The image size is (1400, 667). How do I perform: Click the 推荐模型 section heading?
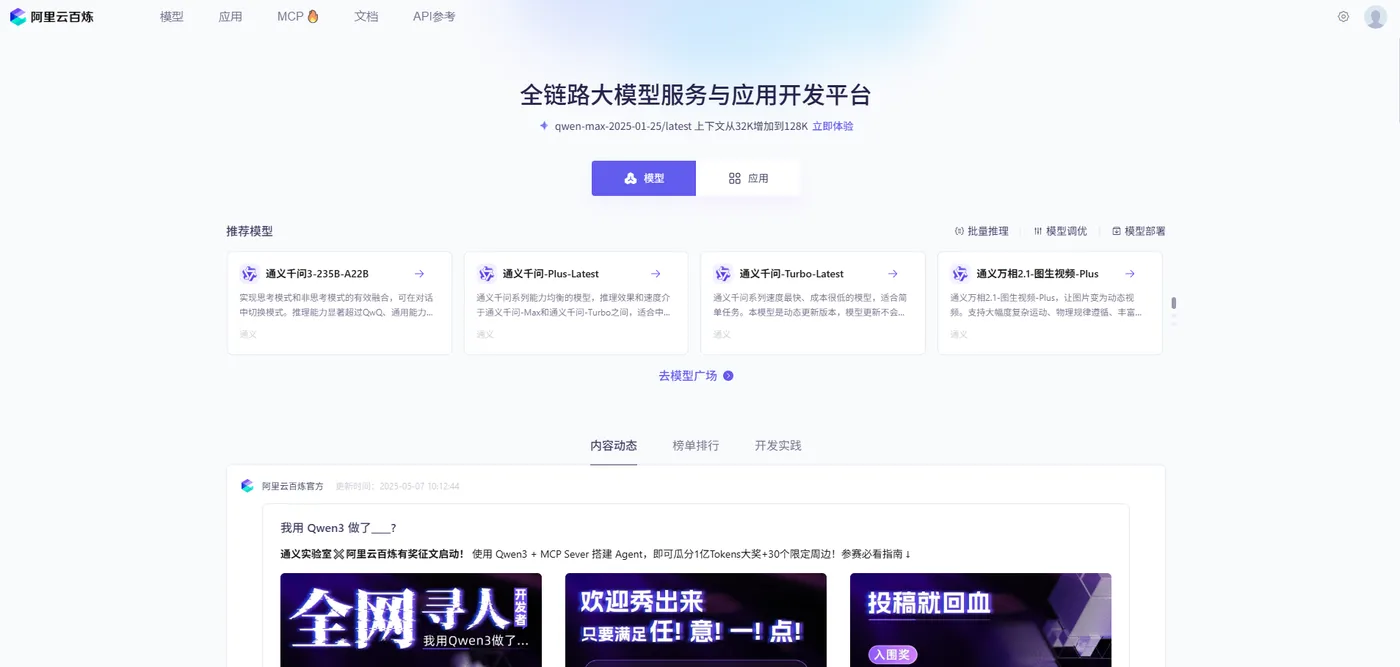pos(249,231)
